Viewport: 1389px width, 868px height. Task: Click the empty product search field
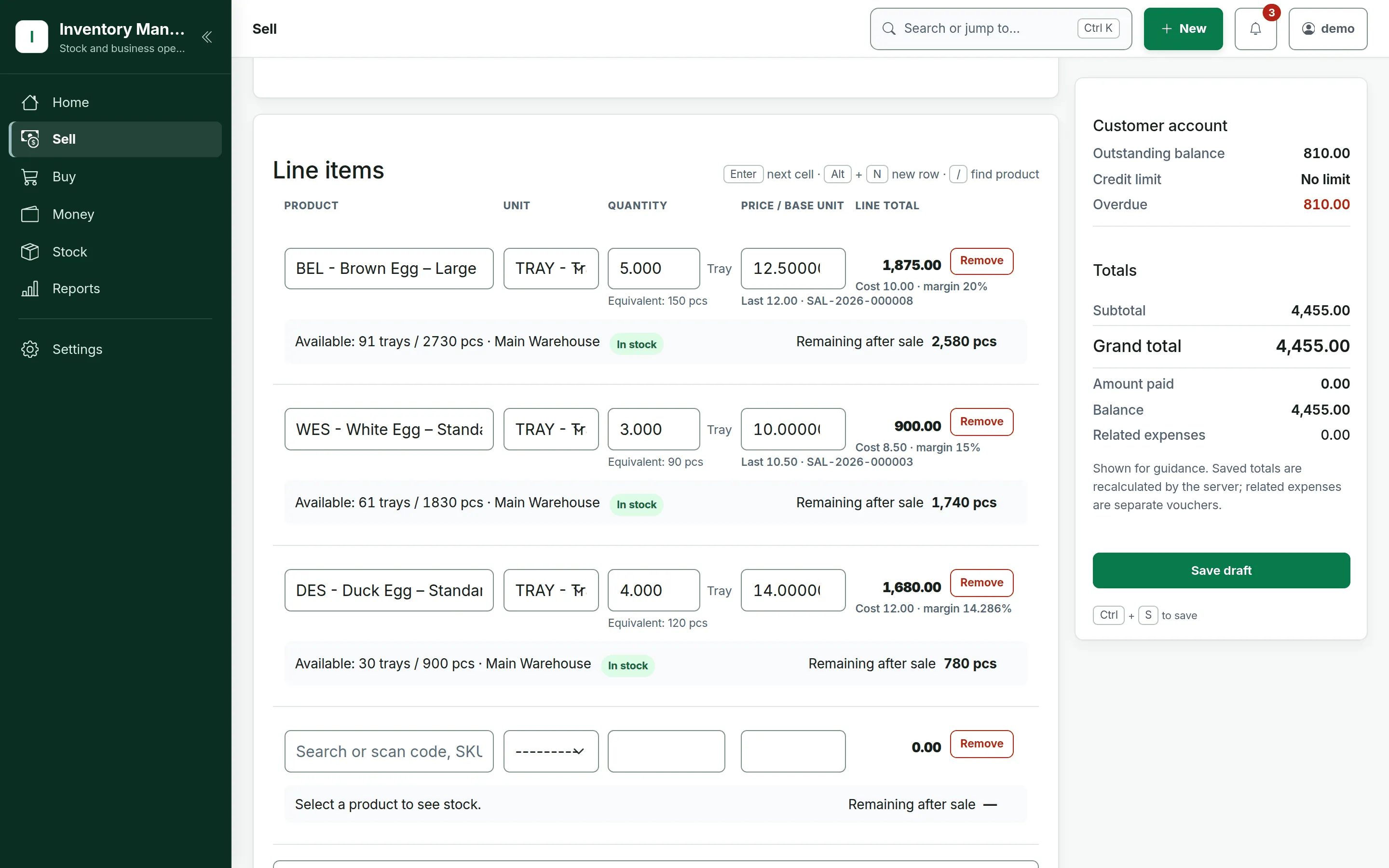click(389, 751)
